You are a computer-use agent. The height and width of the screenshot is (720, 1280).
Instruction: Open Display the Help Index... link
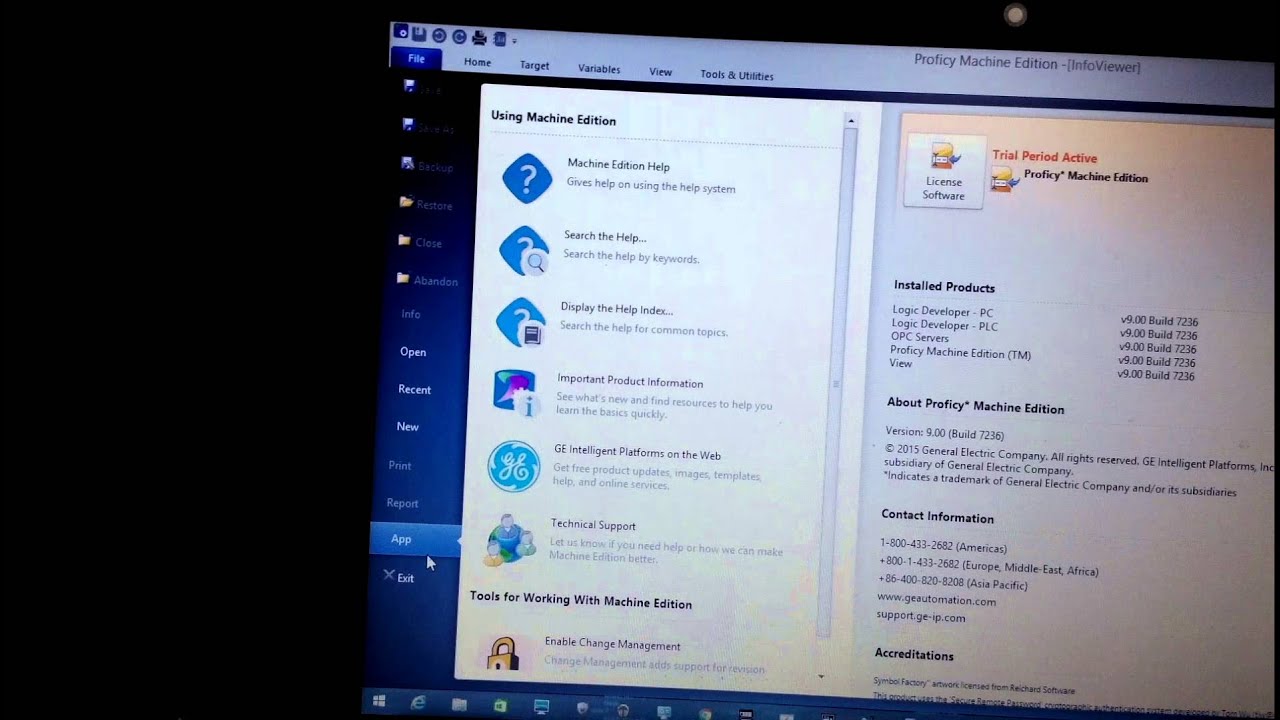[616, 308]
